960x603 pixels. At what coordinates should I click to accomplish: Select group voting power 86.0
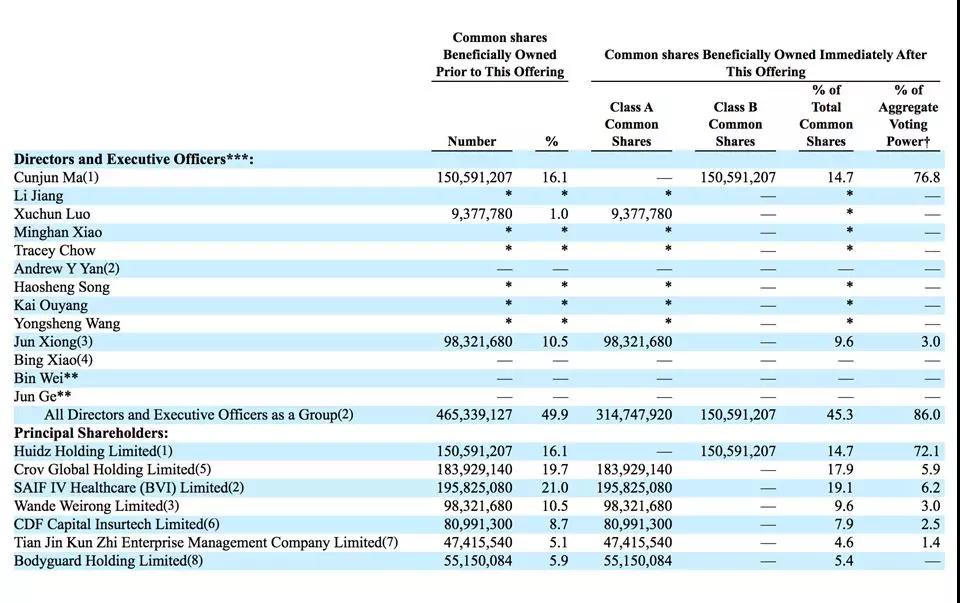tap(926, 415)
